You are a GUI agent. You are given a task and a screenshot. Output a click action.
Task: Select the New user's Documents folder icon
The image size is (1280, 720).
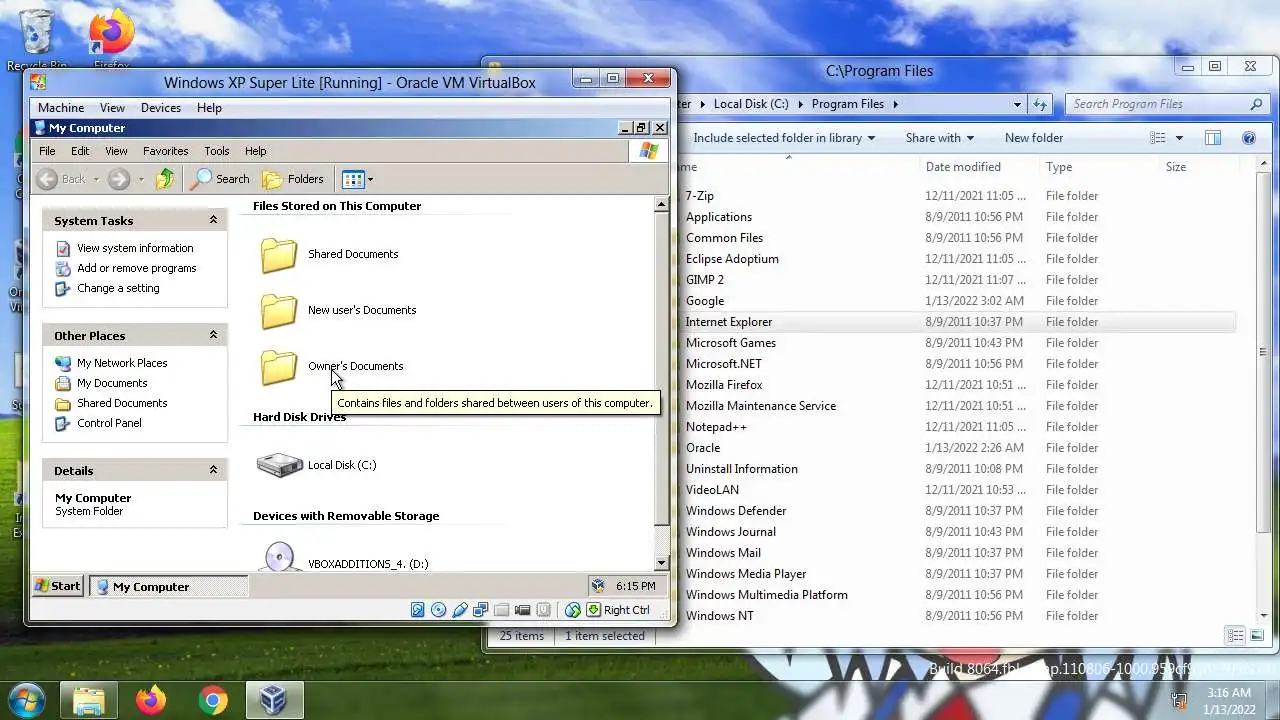click(279, 311)
